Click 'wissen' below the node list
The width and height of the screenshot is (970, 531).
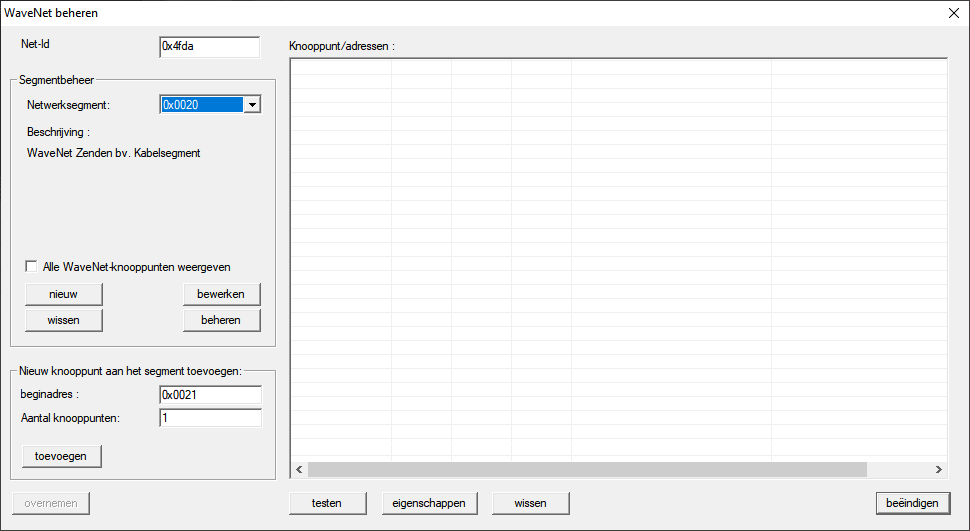coord(530,503)
